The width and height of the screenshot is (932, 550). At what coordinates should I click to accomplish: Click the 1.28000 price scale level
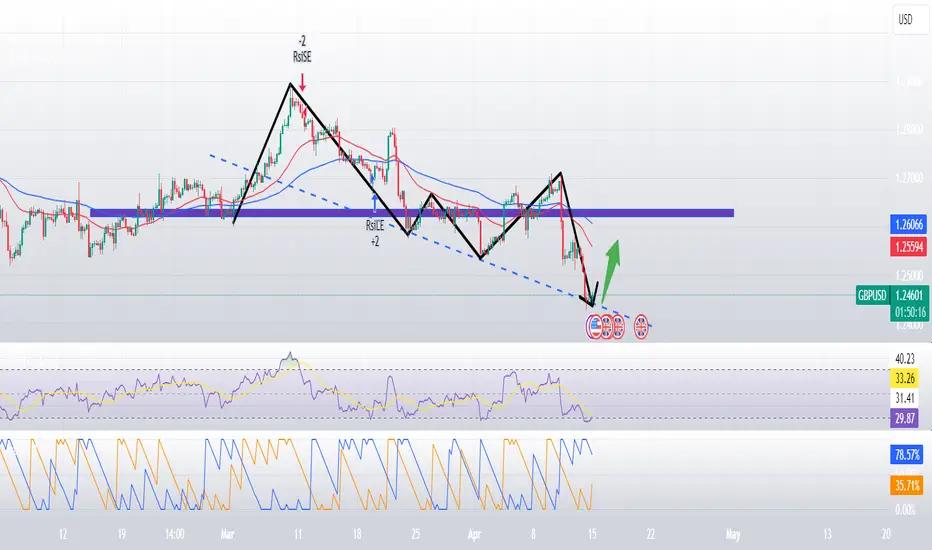[909, 130]
